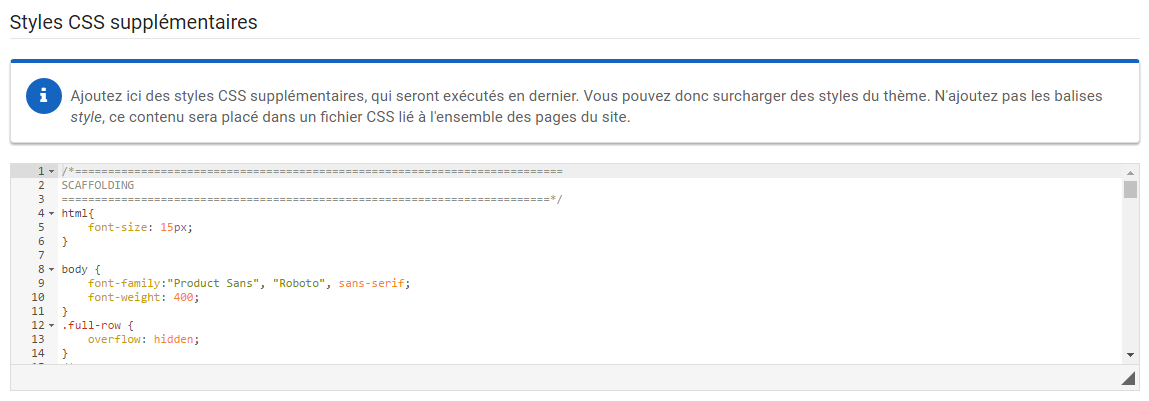This screenshot has width=1149, height=401.
Task: Collapse the comment block at line 1
Action: [51, 172]
